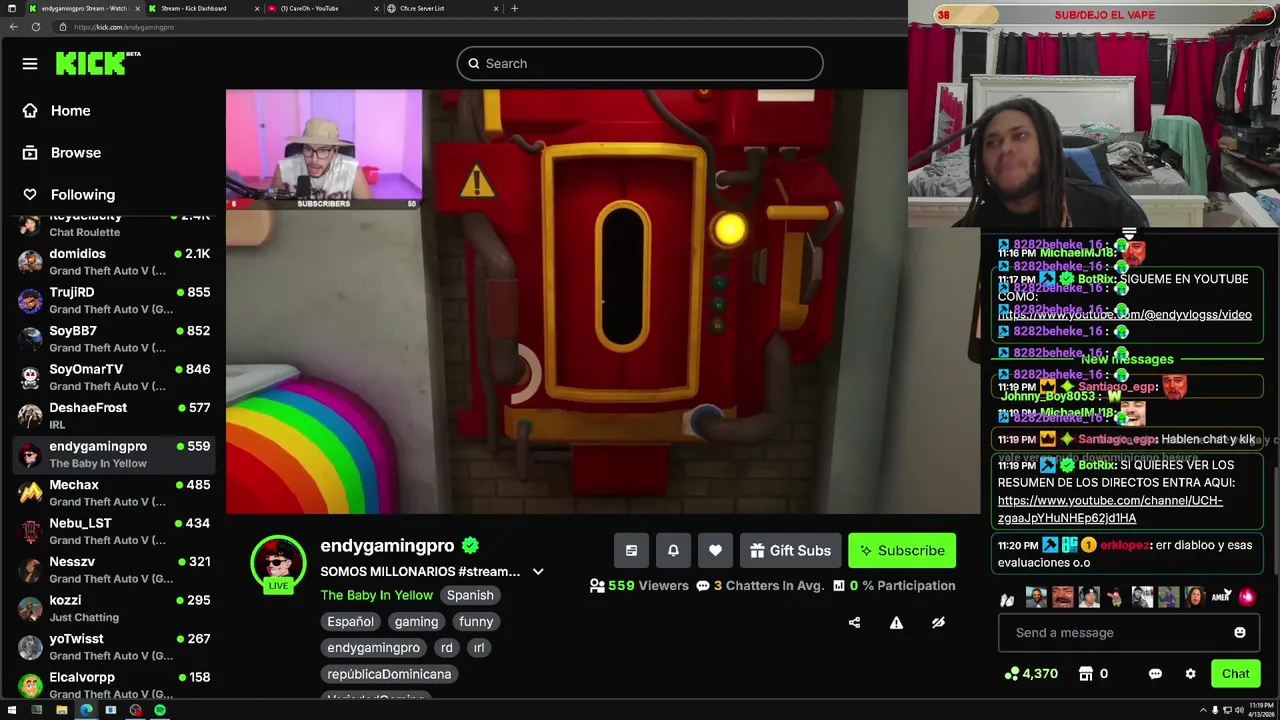
Task: Open endyvlogss YouTube link in chat
Action: point(1125,315)
